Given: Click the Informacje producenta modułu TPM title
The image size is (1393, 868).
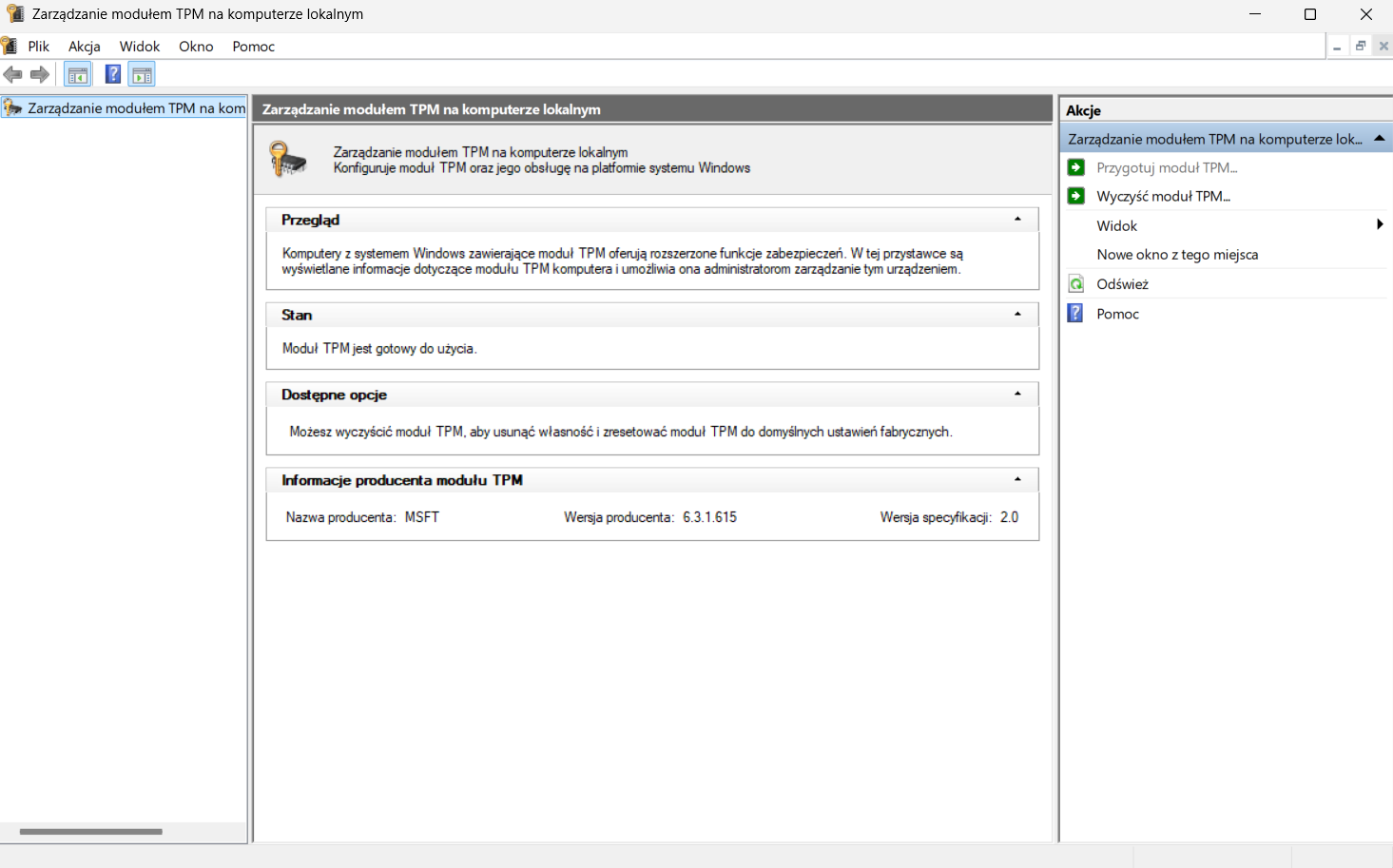Looking at the screenshot, I should (x=402, y=480).
